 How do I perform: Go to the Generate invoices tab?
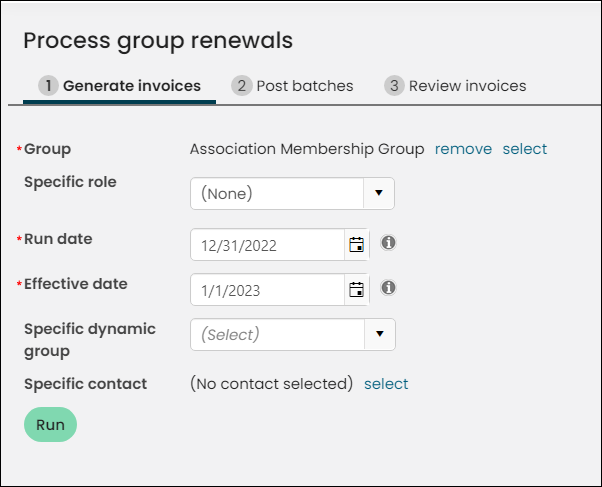click(x=119, y=86)
